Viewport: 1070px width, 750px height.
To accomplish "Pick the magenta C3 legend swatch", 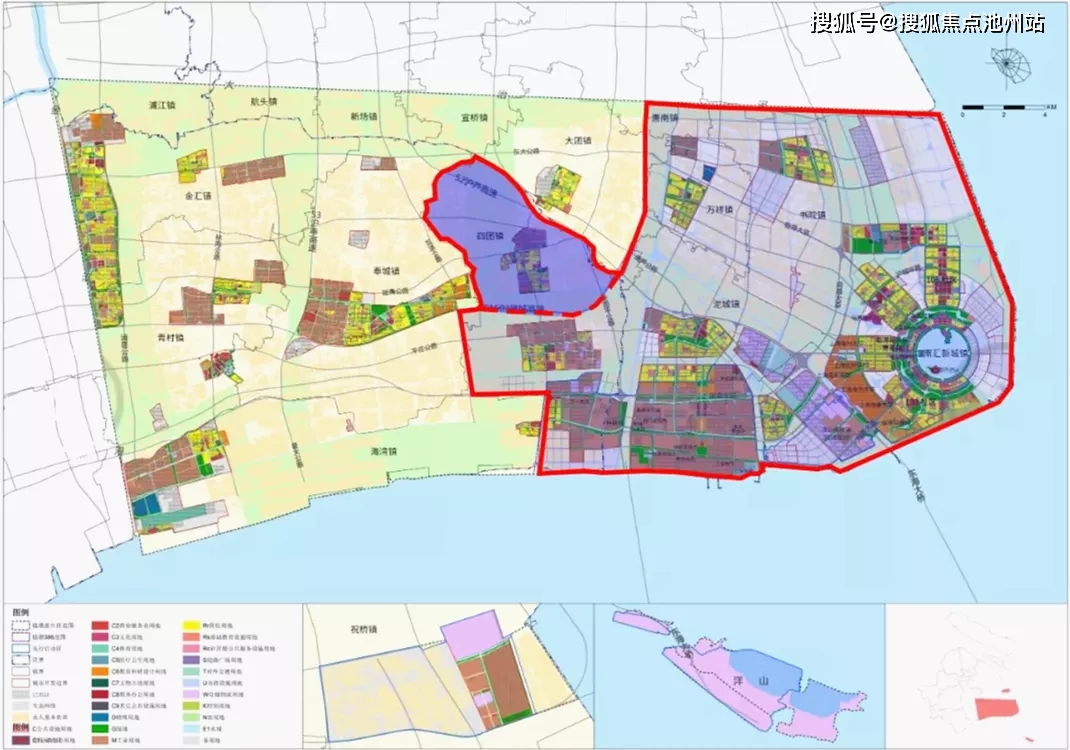I will 100,637.
